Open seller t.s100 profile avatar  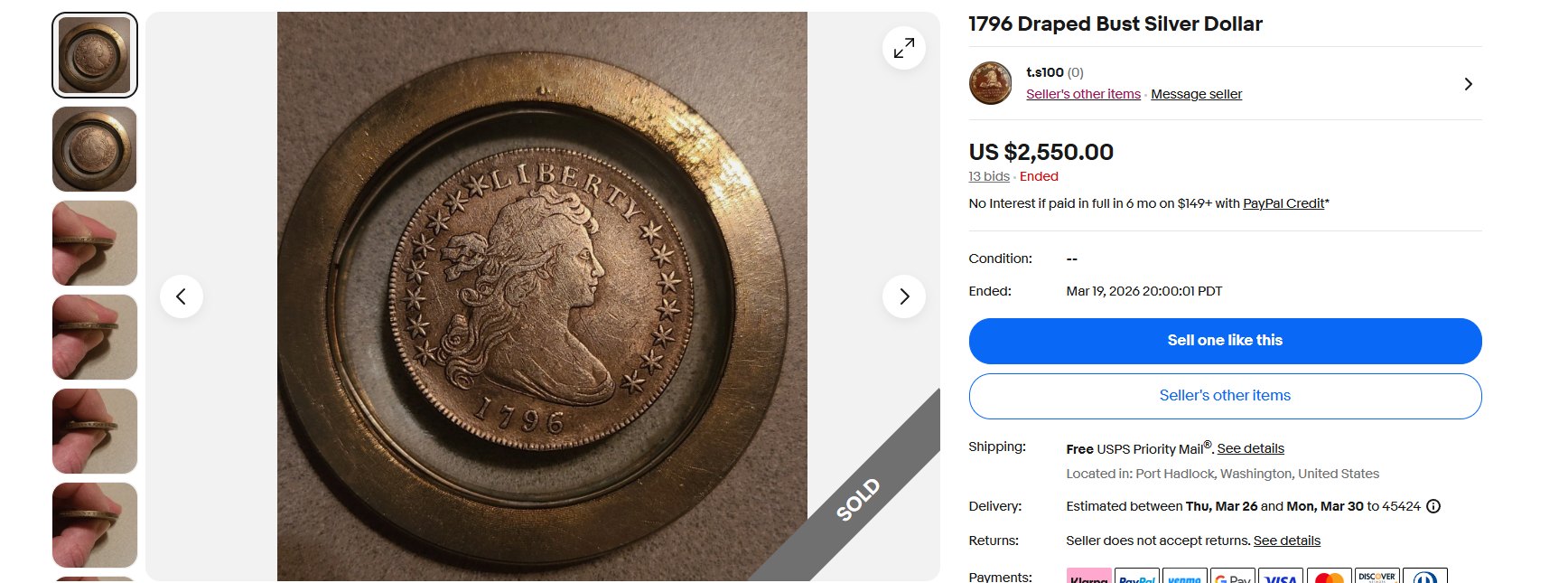click(x=990, y=83)
